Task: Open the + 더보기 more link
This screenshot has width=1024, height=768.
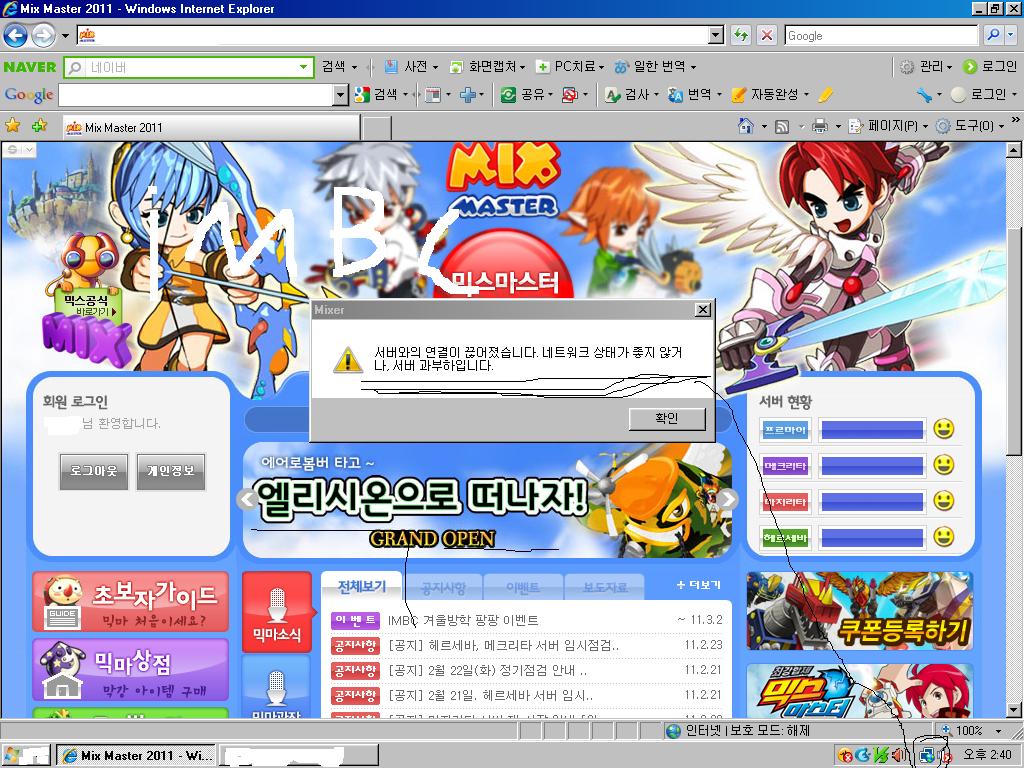Action: coord(698,585)
